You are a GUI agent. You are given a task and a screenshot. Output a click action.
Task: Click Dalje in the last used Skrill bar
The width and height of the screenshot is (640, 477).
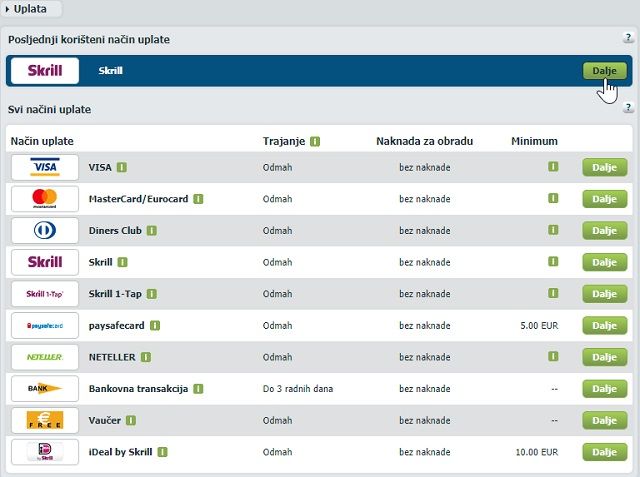point(604,71)
